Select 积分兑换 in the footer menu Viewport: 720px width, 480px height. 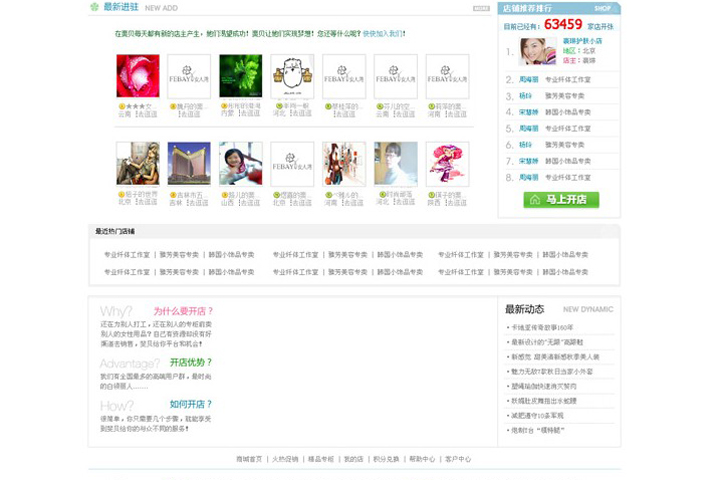tap(386, 459)
